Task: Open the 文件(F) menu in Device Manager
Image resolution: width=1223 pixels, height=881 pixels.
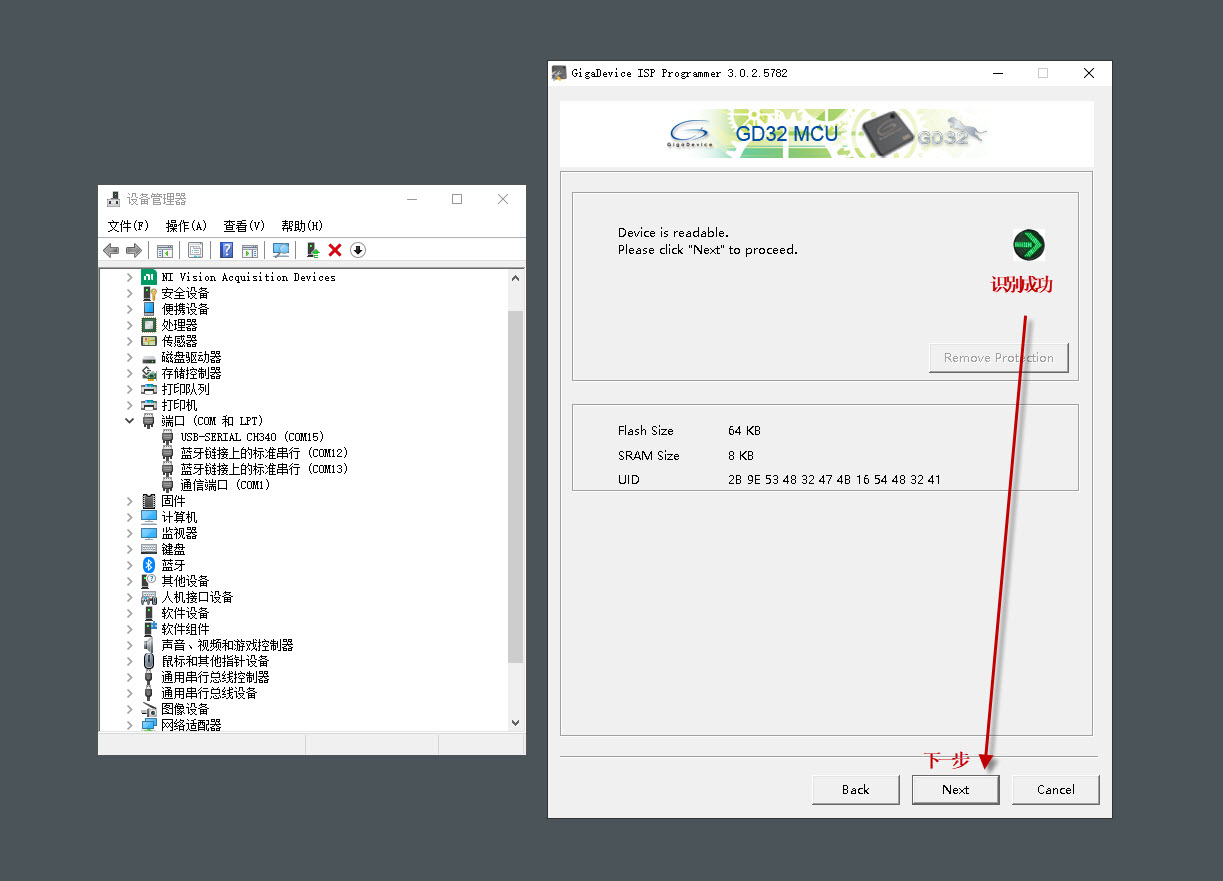Action: click(x=128, y=226)
